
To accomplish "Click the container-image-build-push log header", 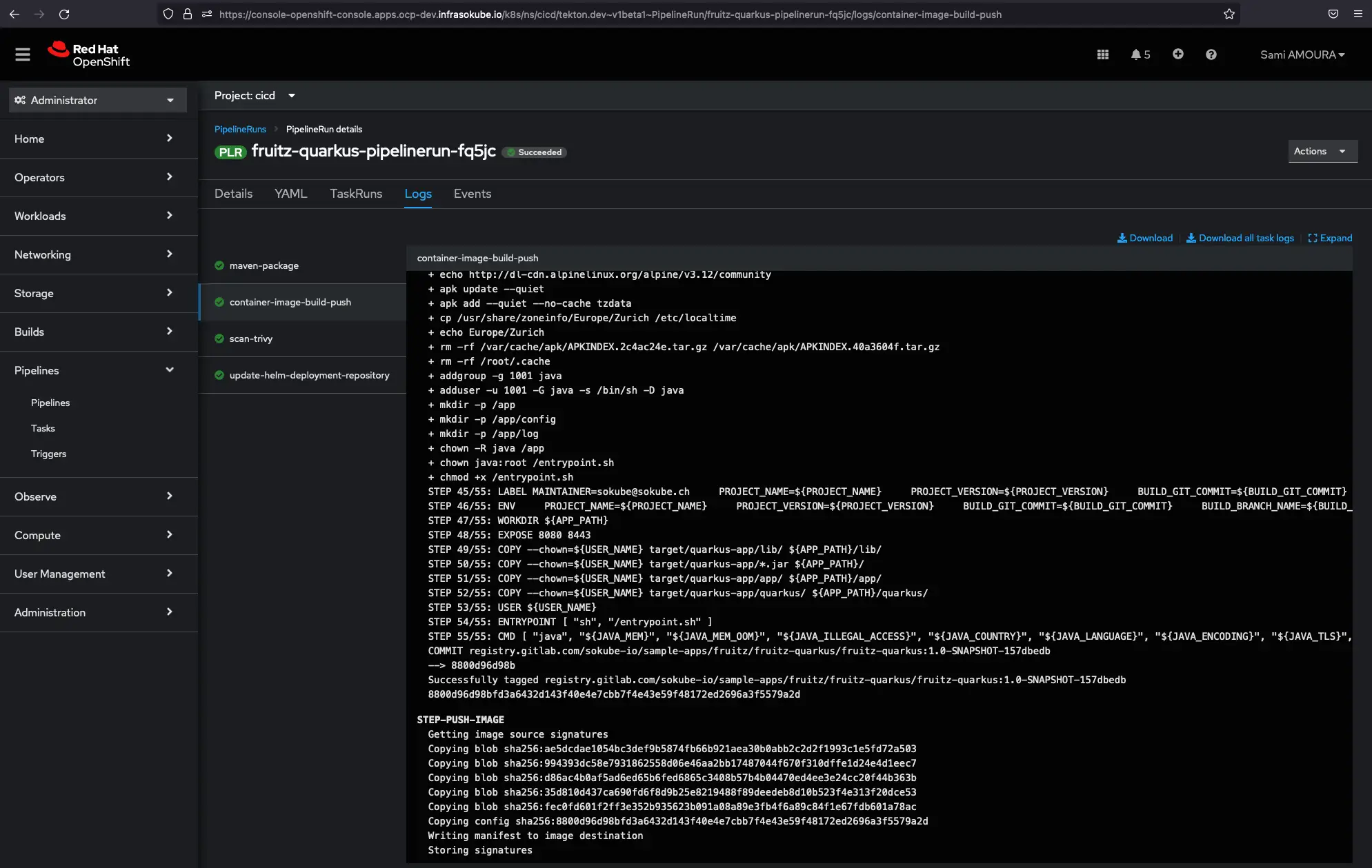I will pos(477,258).
